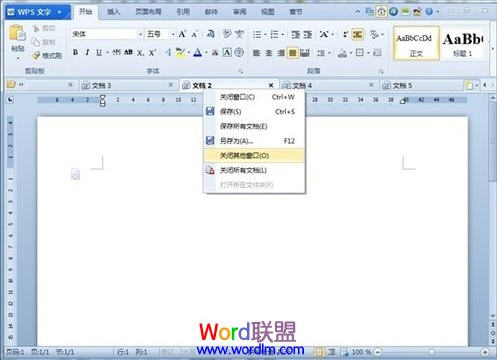Toggle character shading icon
497x360 pixels.
[x=215, y=53]
